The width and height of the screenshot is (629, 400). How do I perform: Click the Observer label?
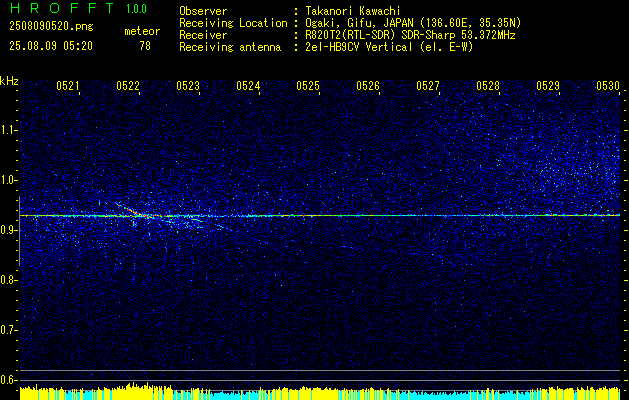[x=203, y=11]
